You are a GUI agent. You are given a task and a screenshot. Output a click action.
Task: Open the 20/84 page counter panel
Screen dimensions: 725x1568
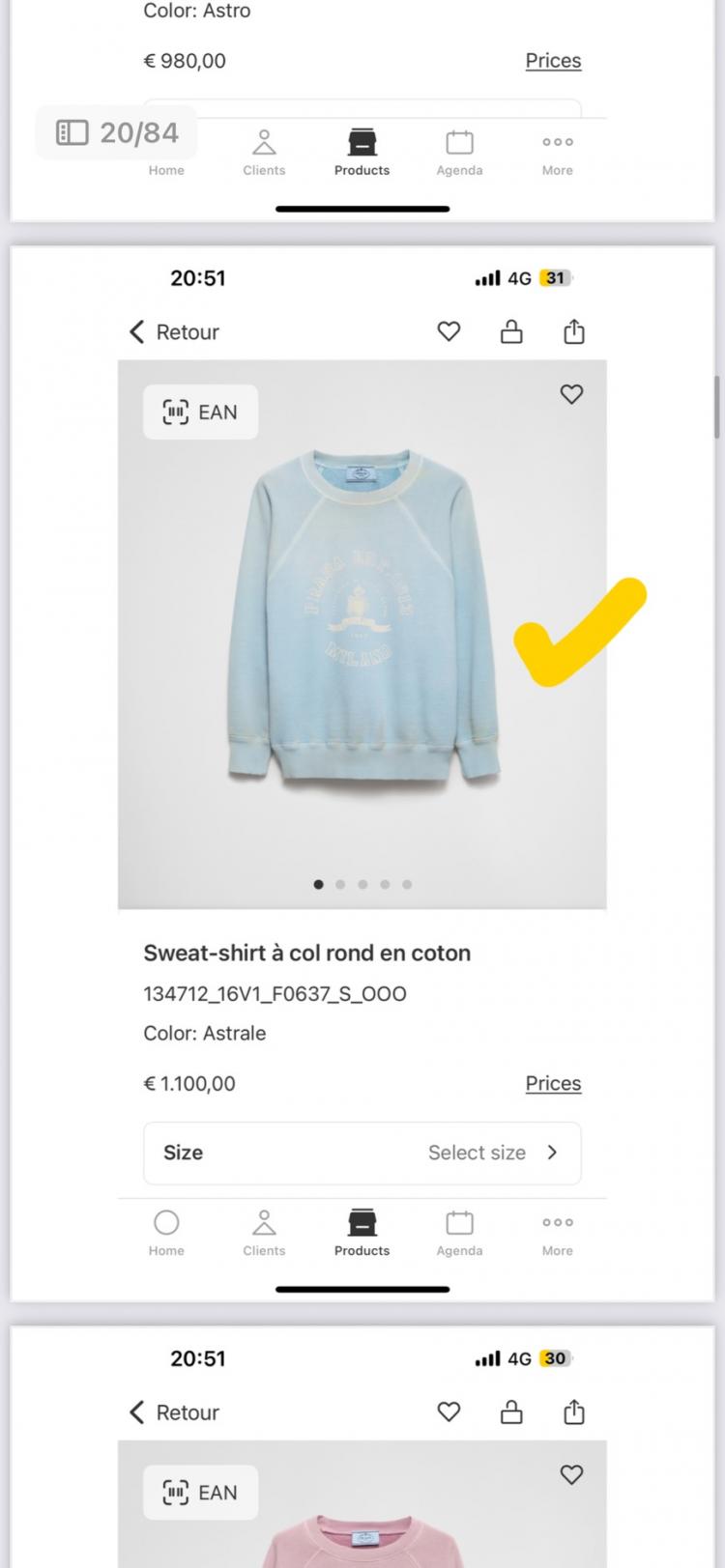pyautogui.click(x=117, y=132)
